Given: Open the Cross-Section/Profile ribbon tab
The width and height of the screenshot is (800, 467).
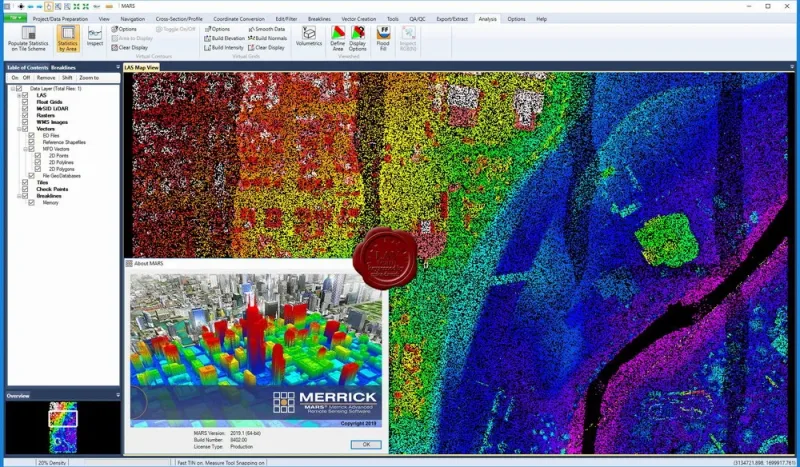Looking at the screenshot, I should coord(179,19).
